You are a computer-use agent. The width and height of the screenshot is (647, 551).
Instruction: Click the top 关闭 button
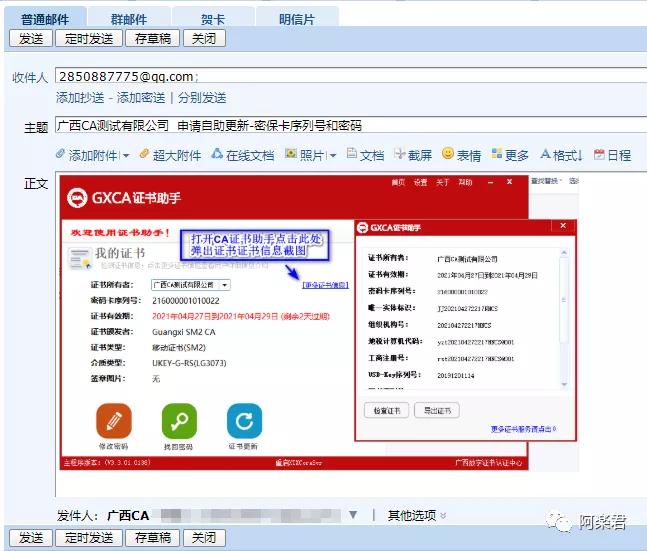coord(204,38)
